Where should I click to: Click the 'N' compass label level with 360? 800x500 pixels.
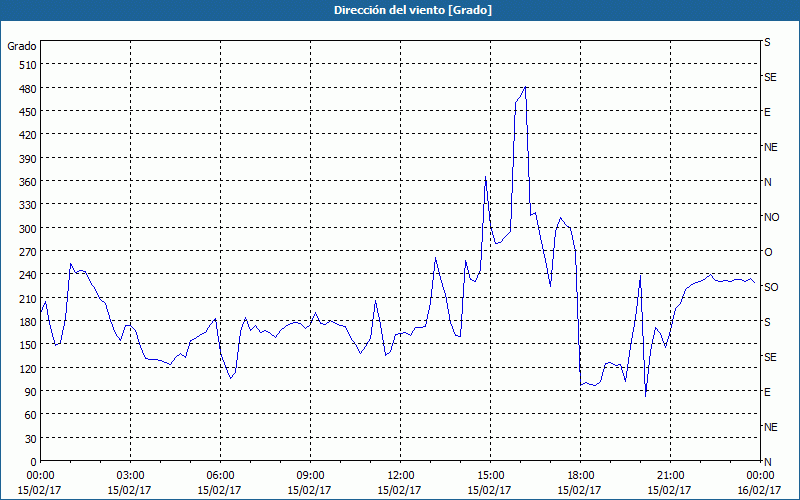[767, 182]
